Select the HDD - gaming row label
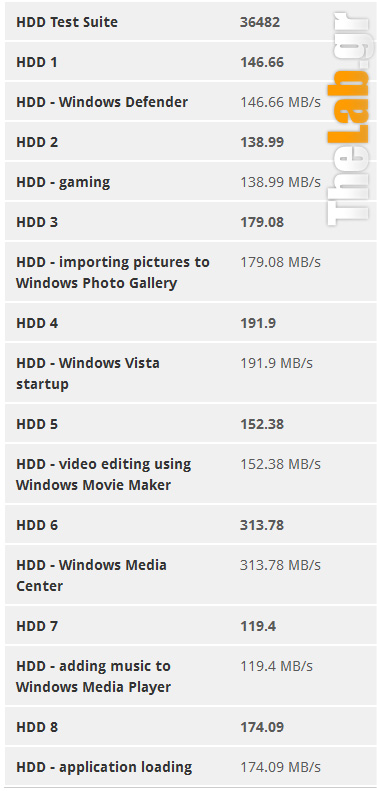The width and height of the screenshot is (377, 791). point(63,182)
